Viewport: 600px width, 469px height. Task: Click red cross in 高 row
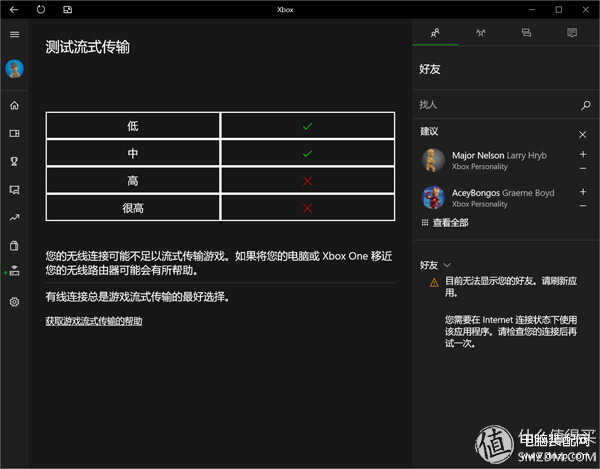click(307, 181)
